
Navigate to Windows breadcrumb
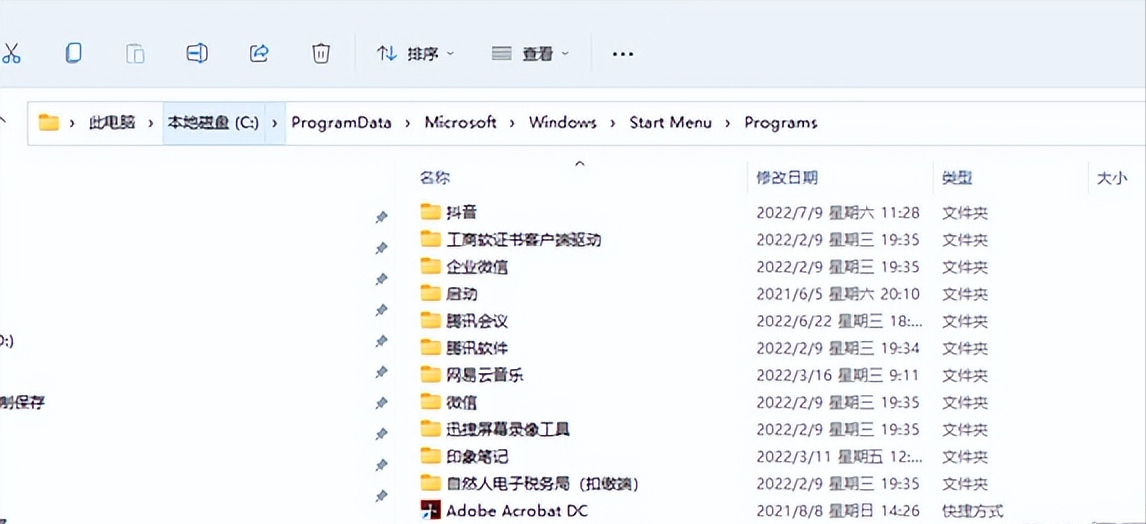[x=563, y=123]
